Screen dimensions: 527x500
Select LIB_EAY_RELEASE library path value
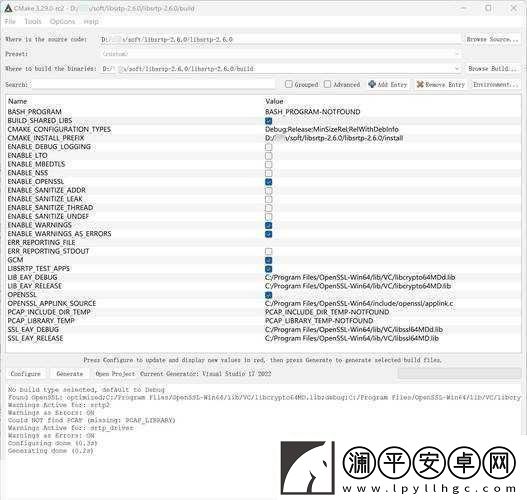pyautogui.click(x=358, y=286)
